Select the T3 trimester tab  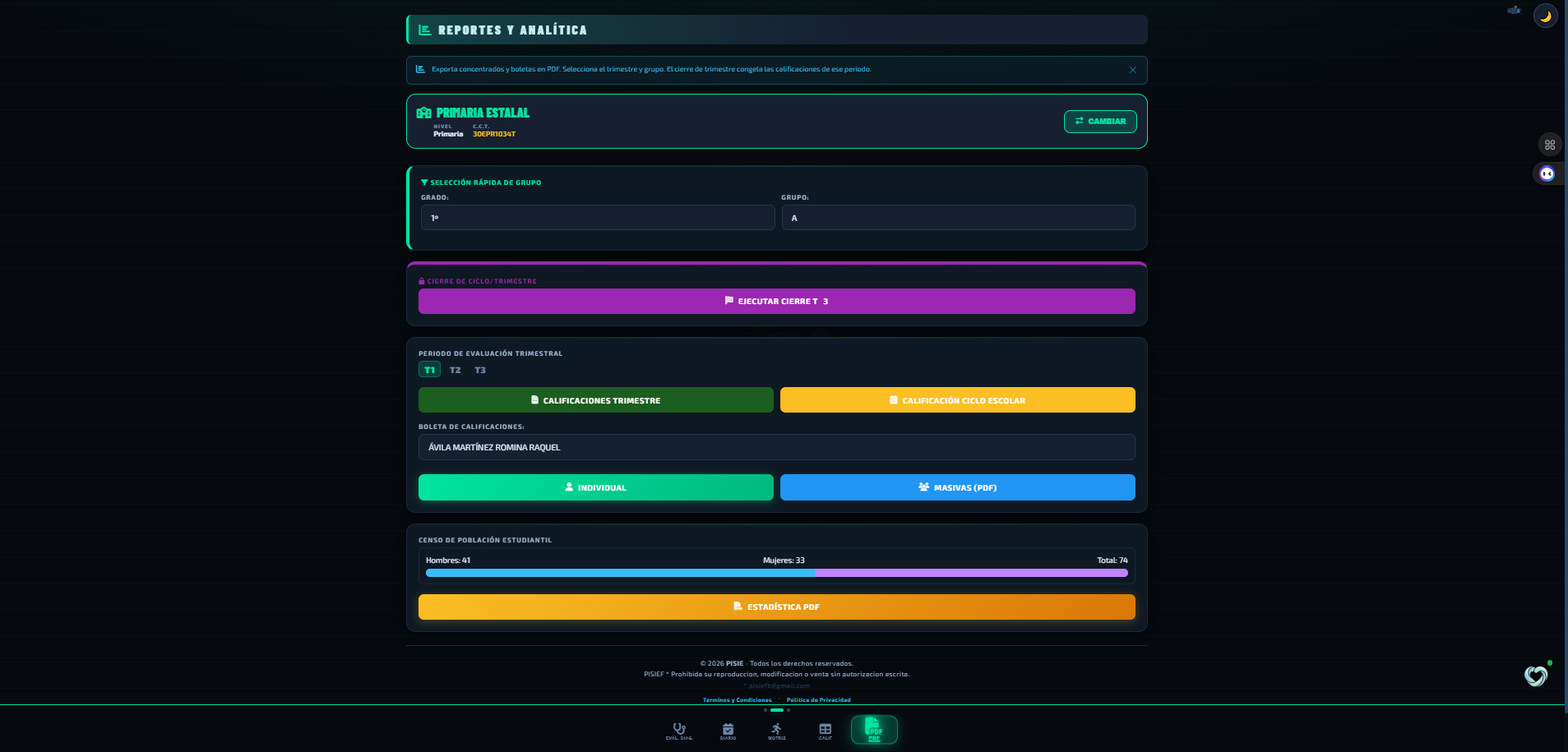coord(480,370)
